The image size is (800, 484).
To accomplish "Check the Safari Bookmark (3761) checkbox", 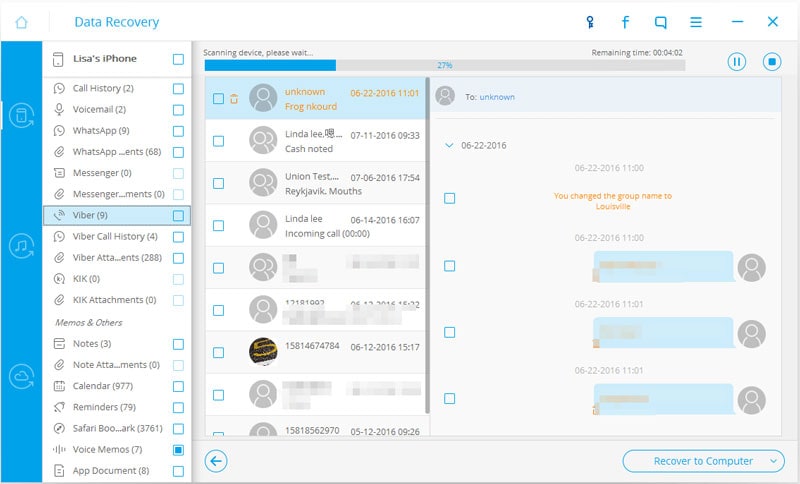I will 178,428.
